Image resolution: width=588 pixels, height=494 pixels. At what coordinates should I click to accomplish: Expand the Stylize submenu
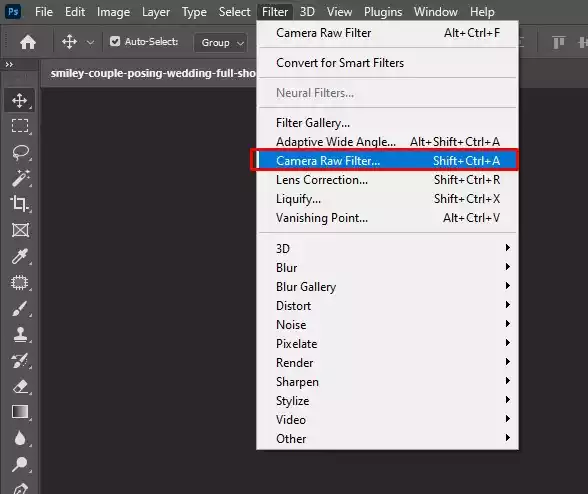388,401
